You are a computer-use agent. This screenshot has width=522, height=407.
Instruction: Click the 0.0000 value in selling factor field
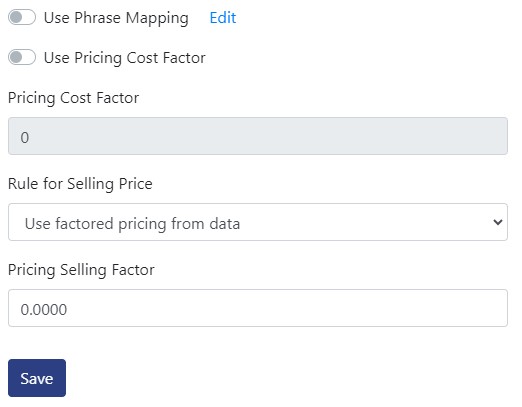(x=44, y=310)
